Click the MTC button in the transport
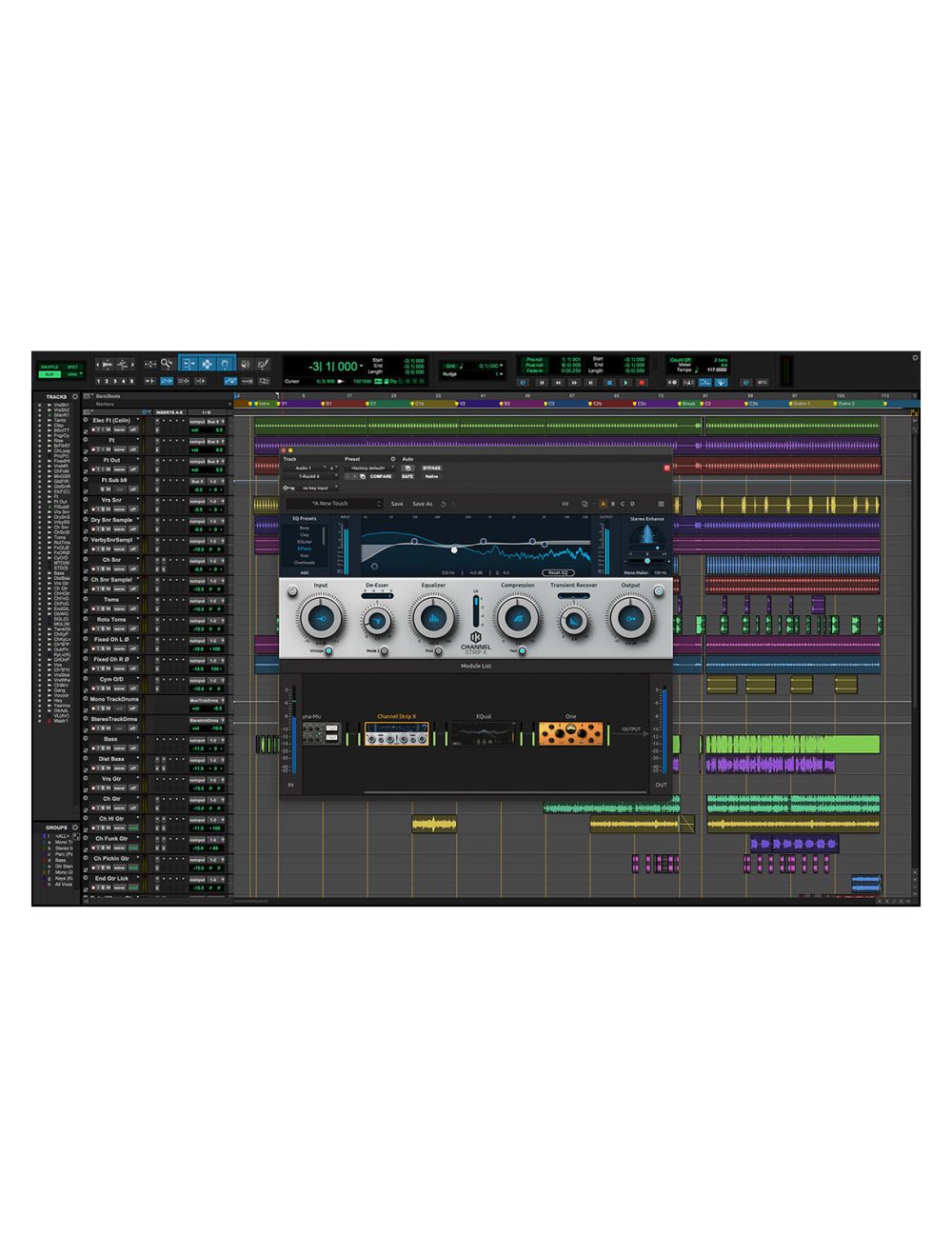 [763, 381]
